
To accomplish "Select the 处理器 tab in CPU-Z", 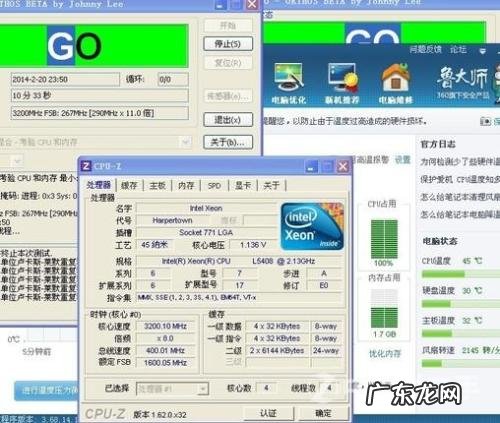I will [x=99, y=185].
